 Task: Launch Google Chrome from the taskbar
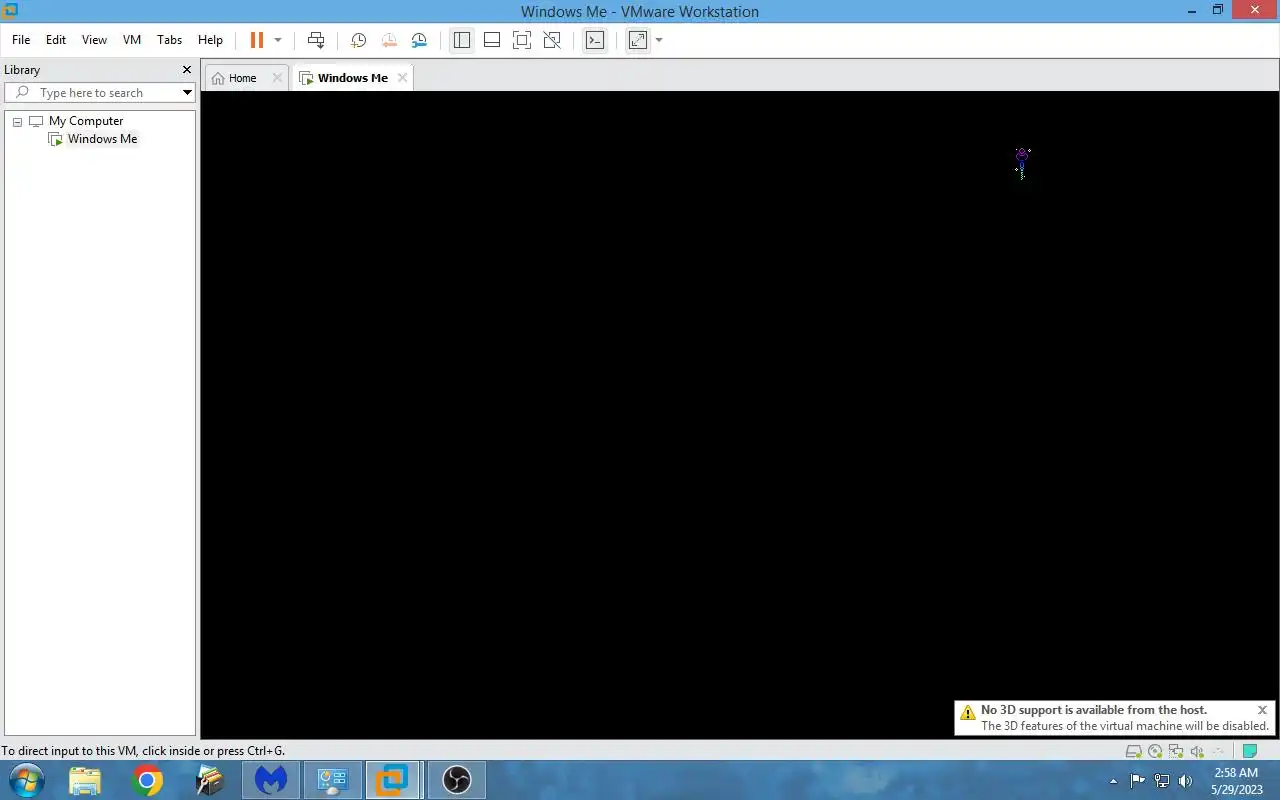(x=147, y=780)
